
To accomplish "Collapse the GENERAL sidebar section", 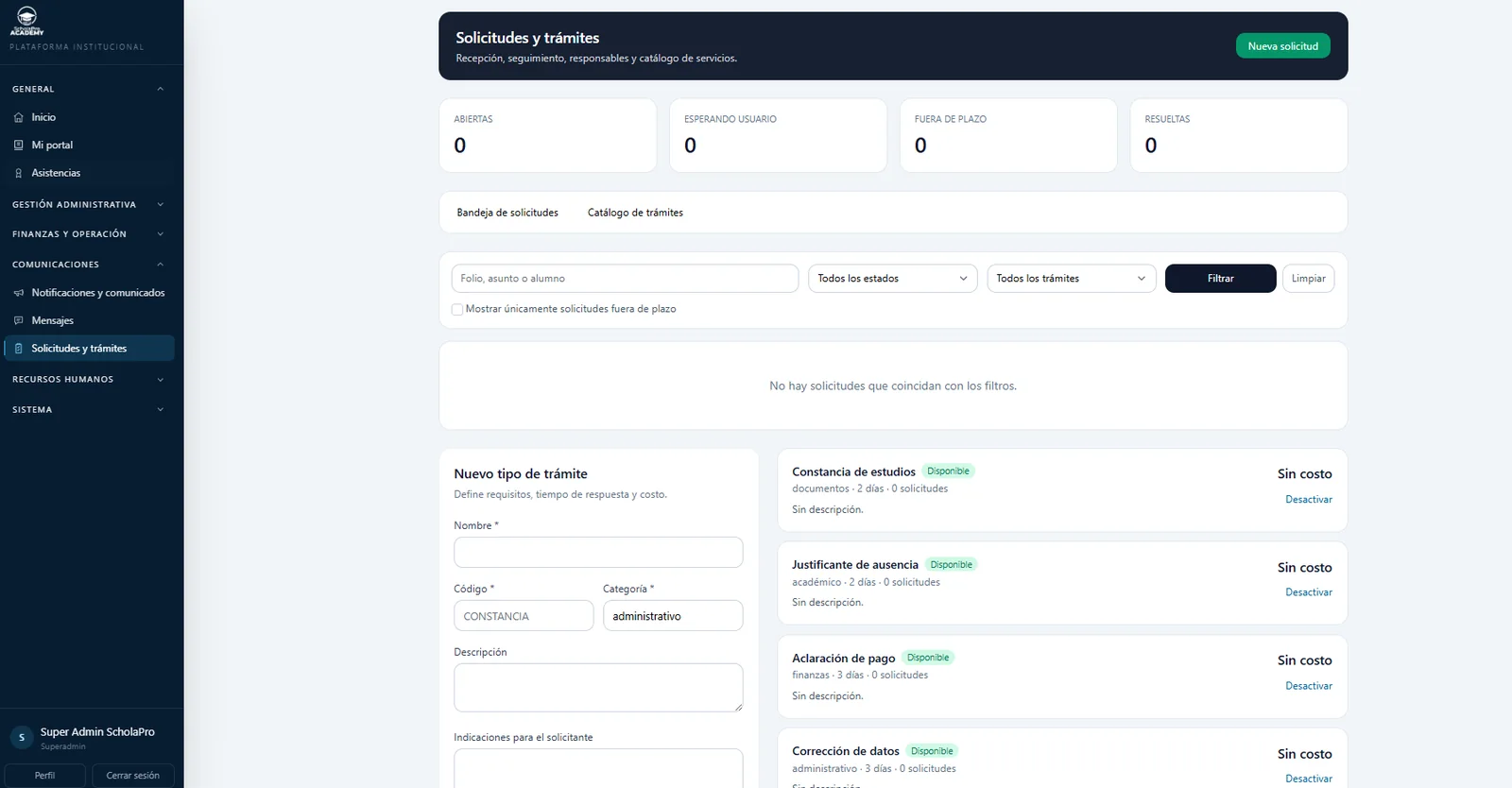I will (x=88, y=89).
